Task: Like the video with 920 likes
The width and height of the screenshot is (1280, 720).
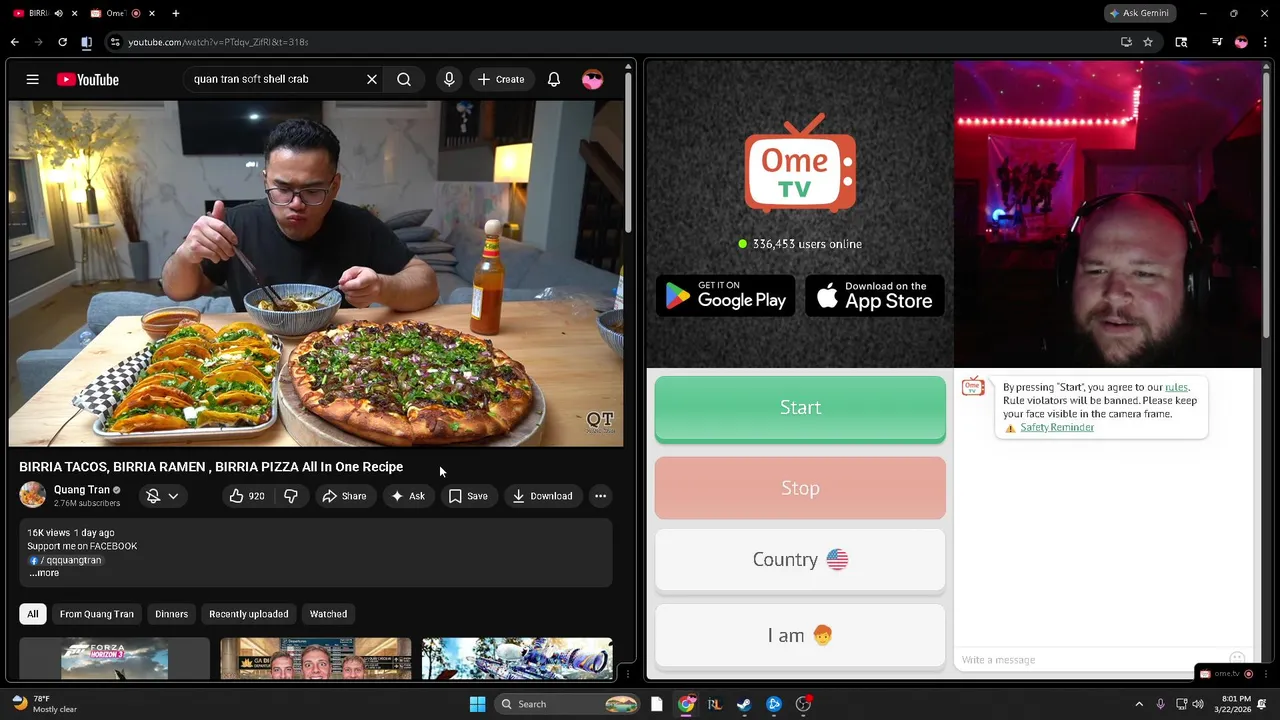Action: 247,496
